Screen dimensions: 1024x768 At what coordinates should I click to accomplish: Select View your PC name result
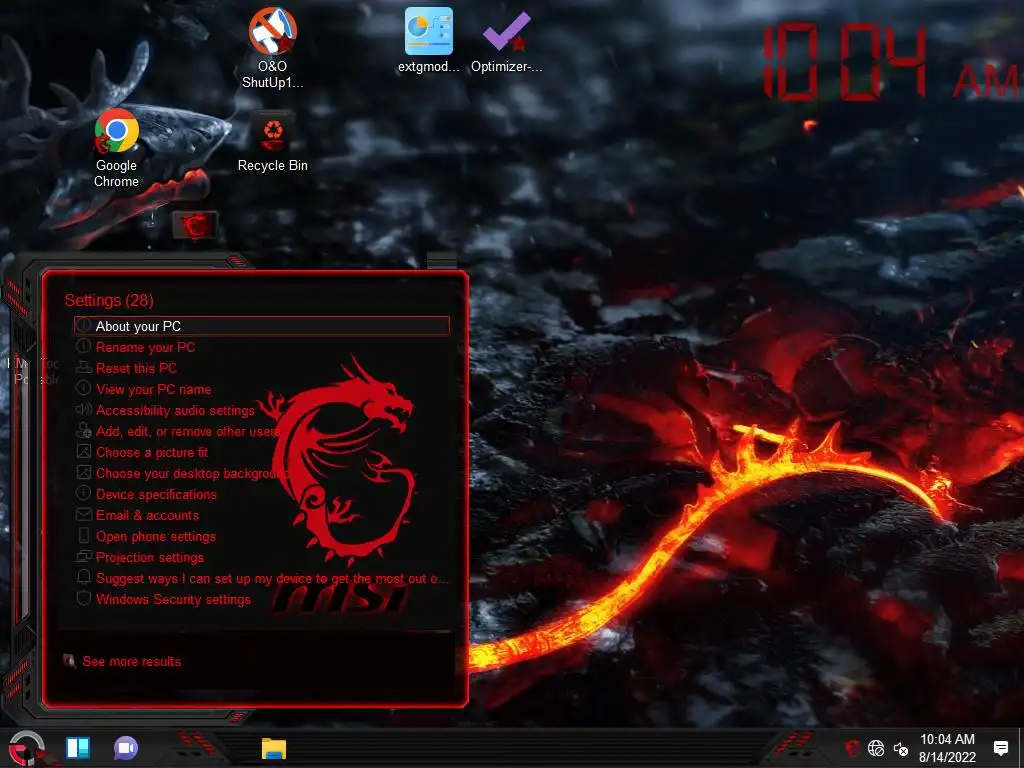coord(262,389)
